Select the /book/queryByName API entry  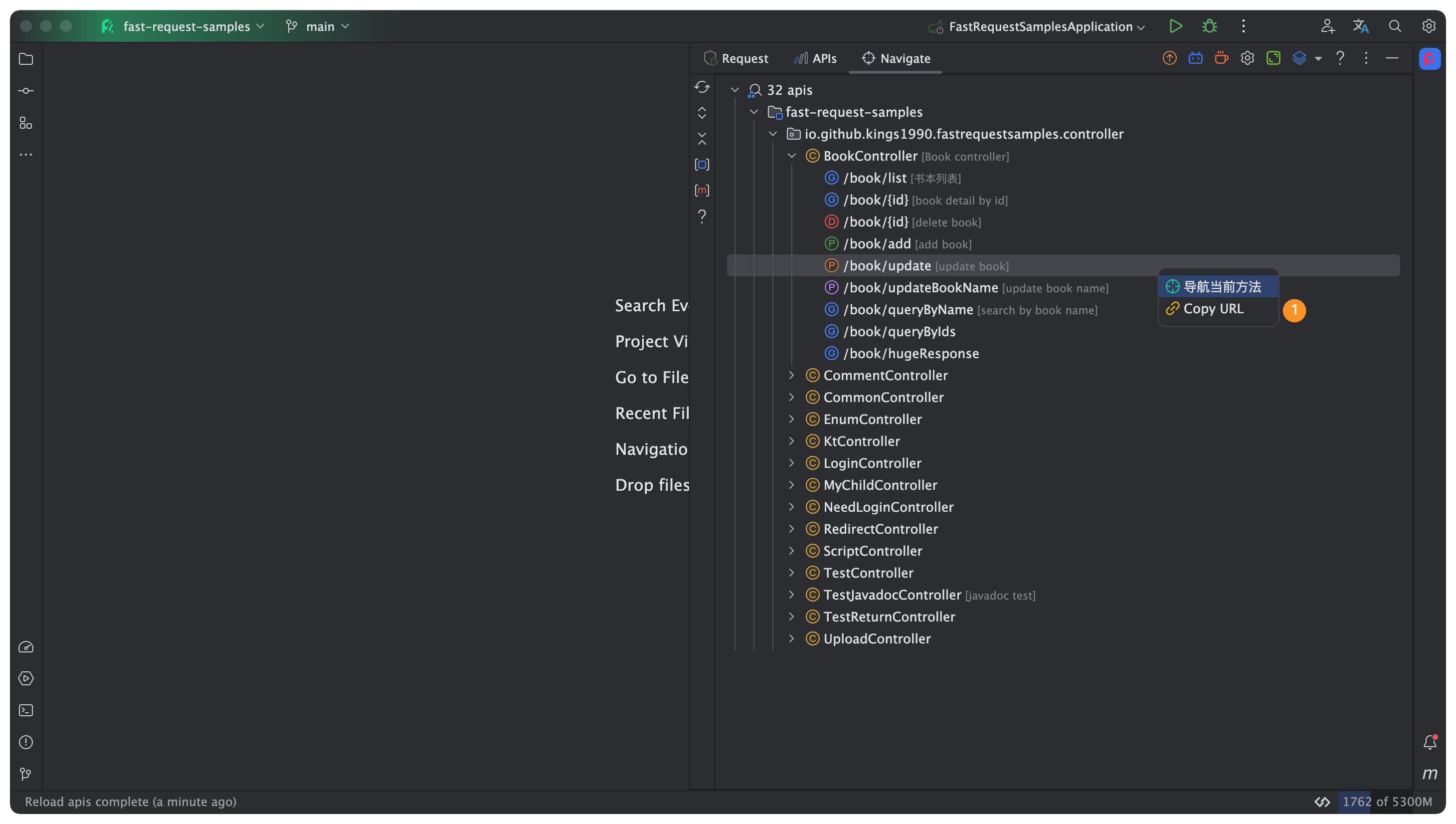click(908, 310)
